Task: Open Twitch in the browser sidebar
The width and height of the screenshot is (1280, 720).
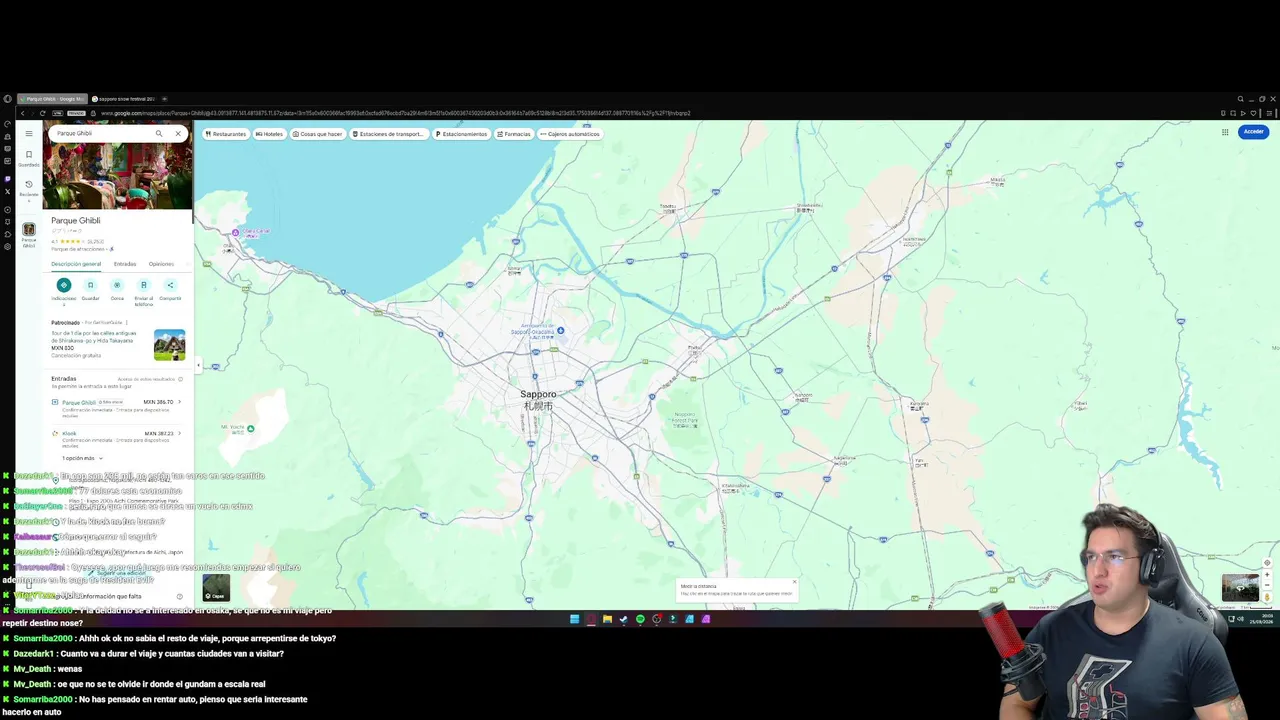Action: (x=7, y=179)
